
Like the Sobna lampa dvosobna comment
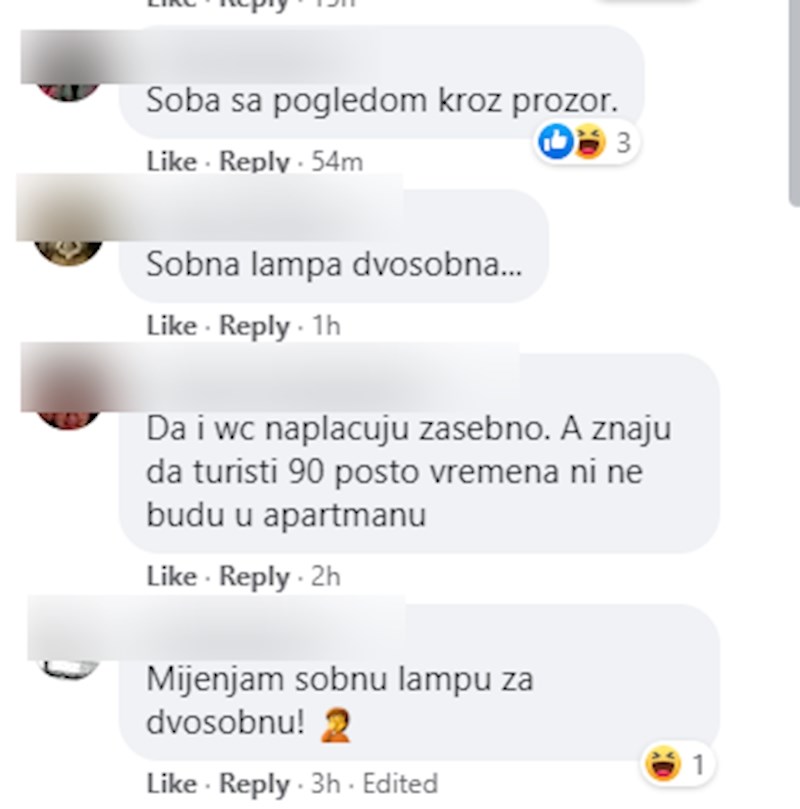pos(172,326)
